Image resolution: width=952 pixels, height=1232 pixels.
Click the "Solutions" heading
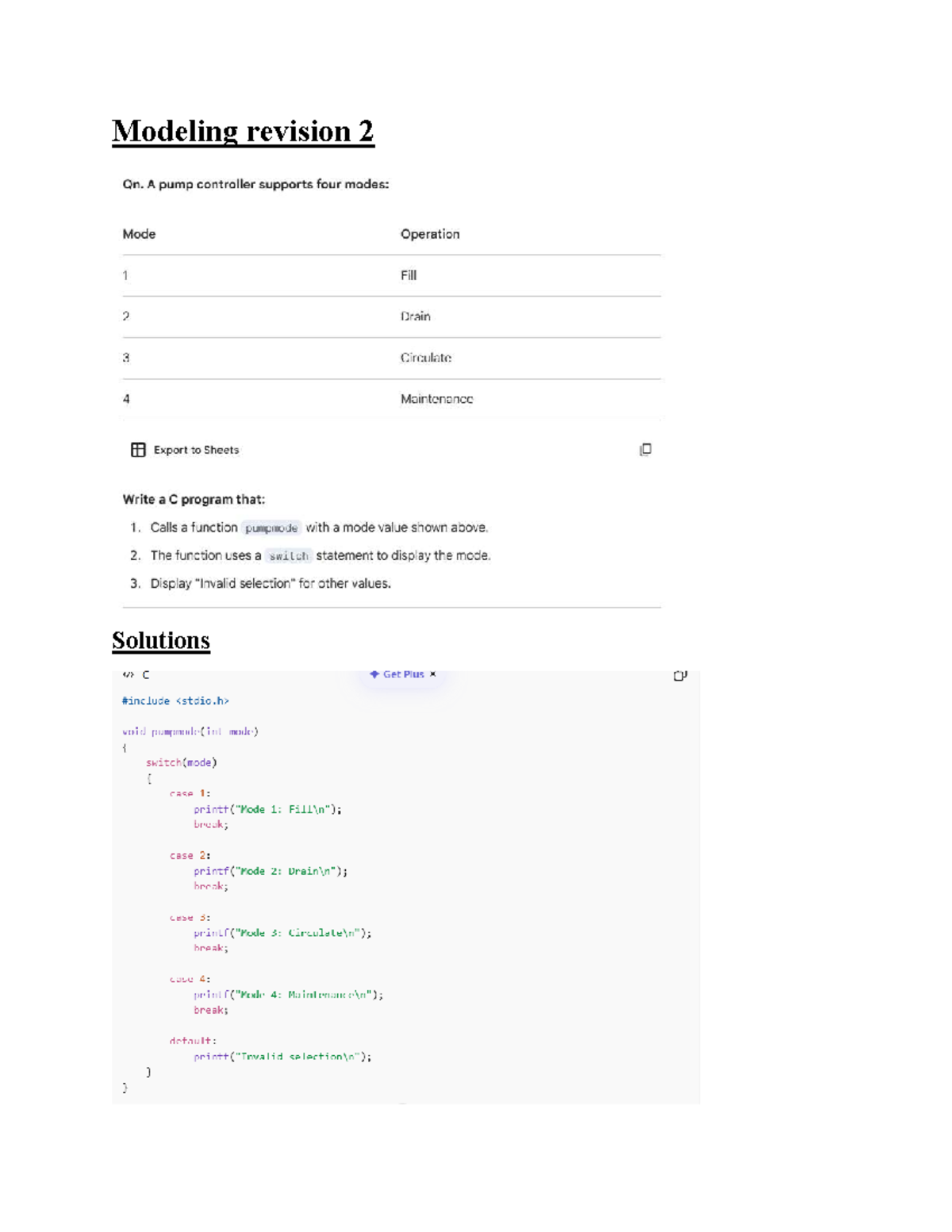(161, 640)
